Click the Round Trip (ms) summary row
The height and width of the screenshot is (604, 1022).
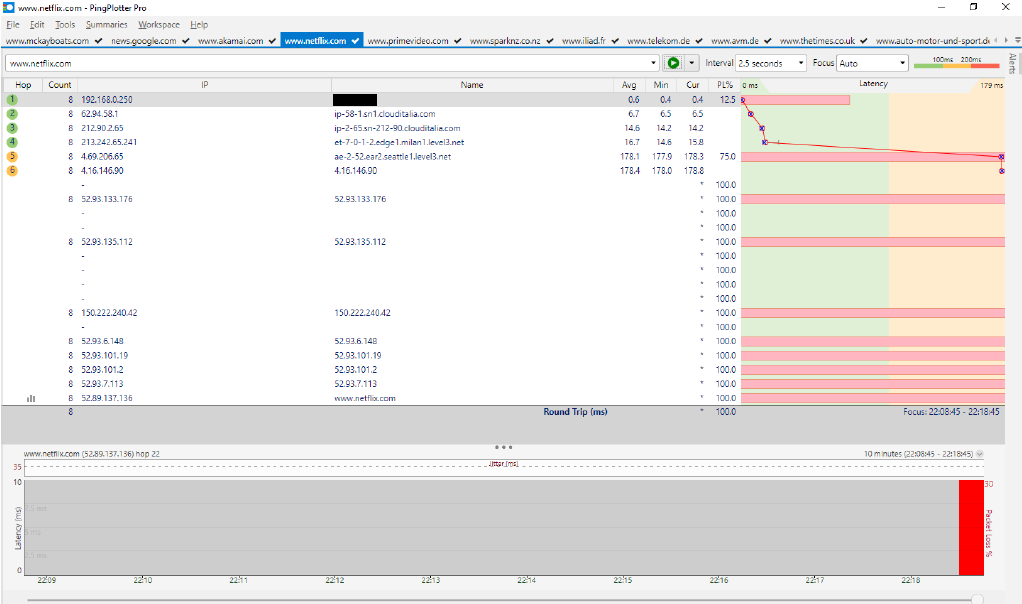tap(503, 412)
